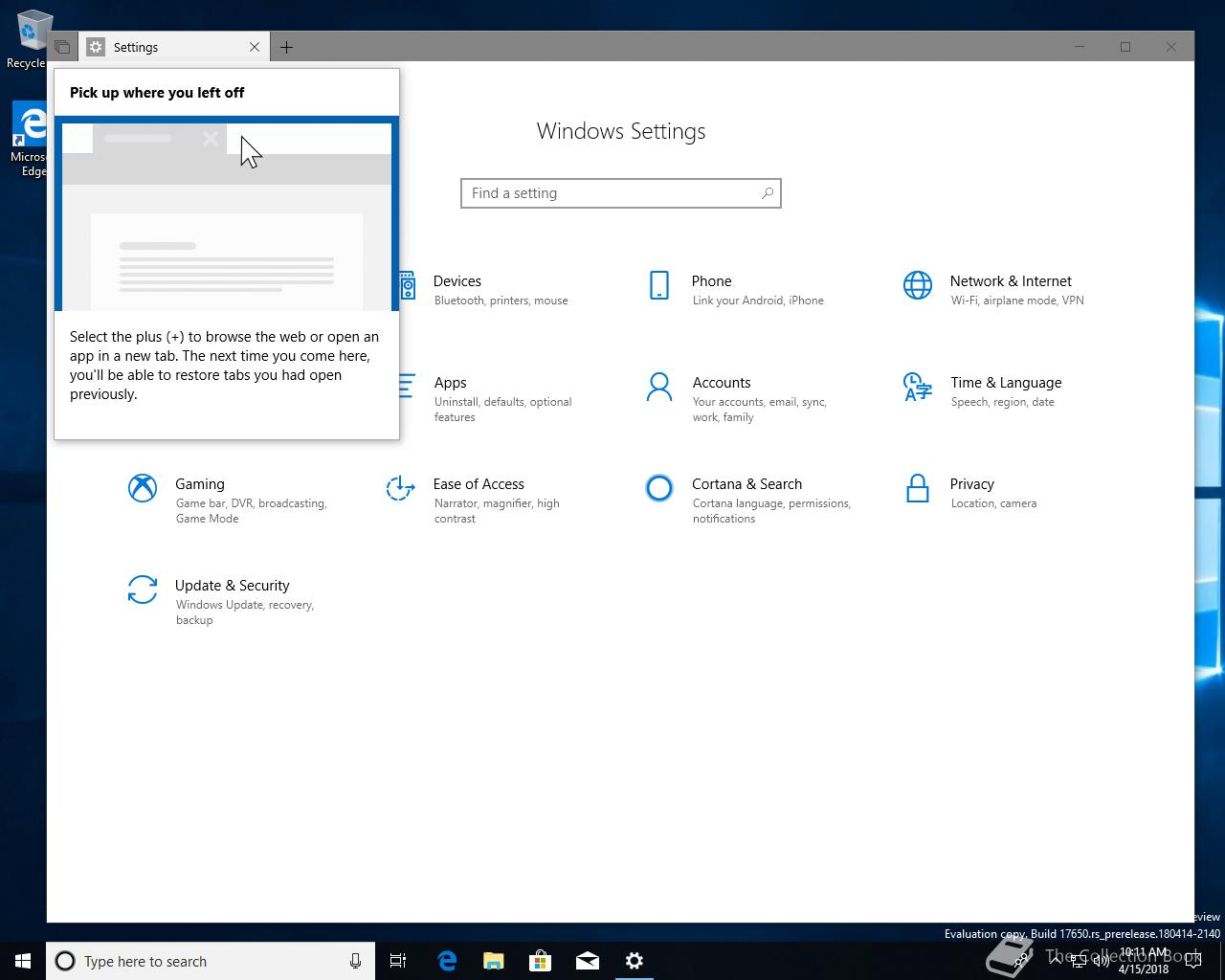1225x980 pixels.
Task: Click the tab illustration in the tip popup
Action: [x=227, y=213]
